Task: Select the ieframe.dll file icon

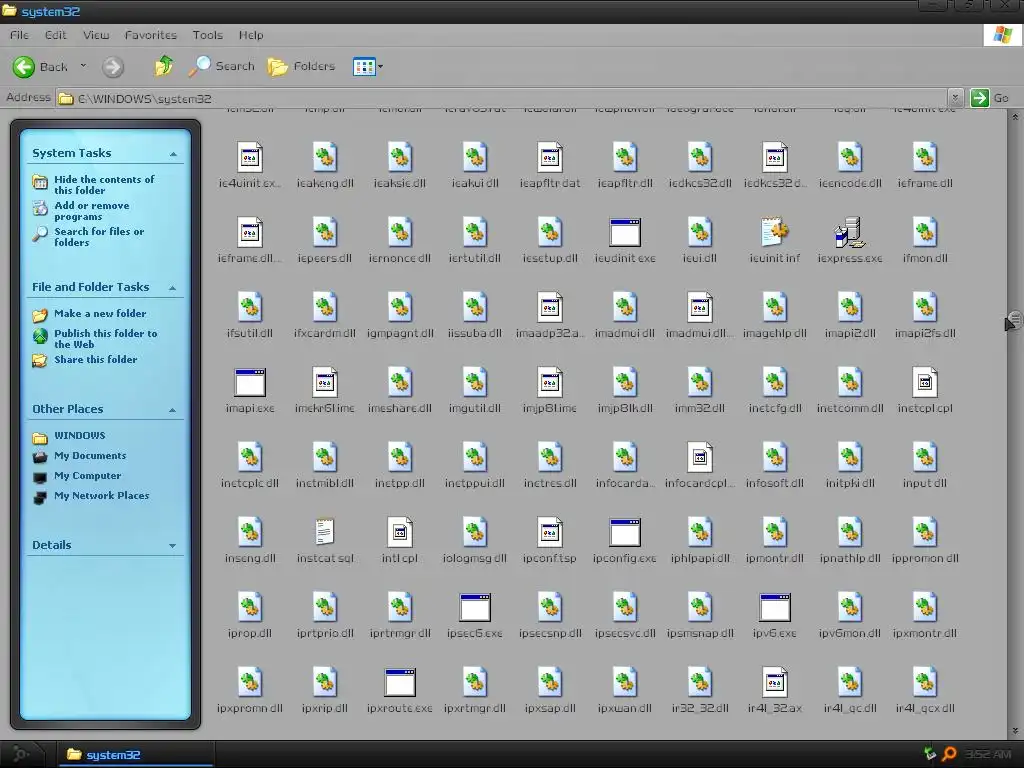Action: pos(924,157)
